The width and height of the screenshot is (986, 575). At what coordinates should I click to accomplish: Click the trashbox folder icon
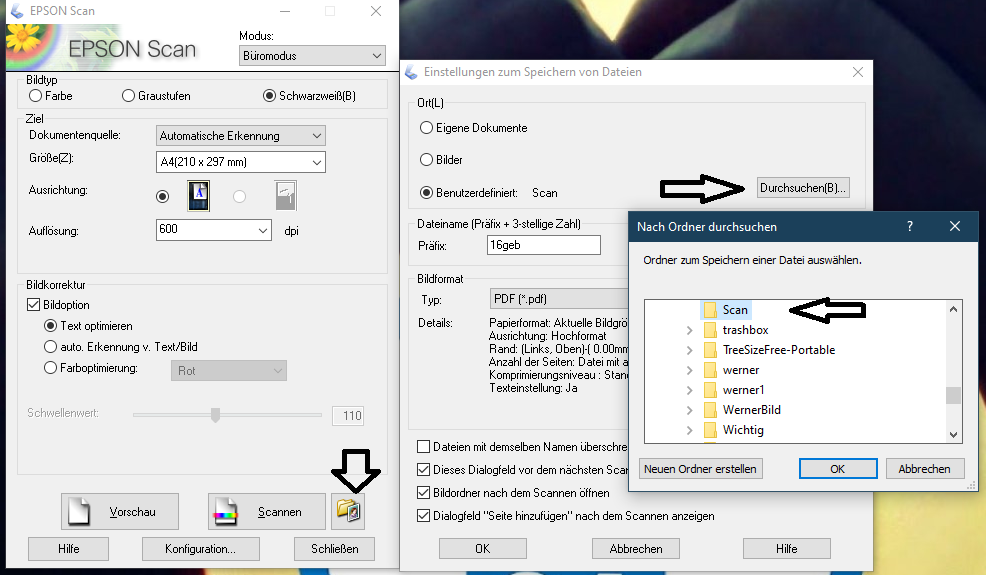click(x=710, y=330)
